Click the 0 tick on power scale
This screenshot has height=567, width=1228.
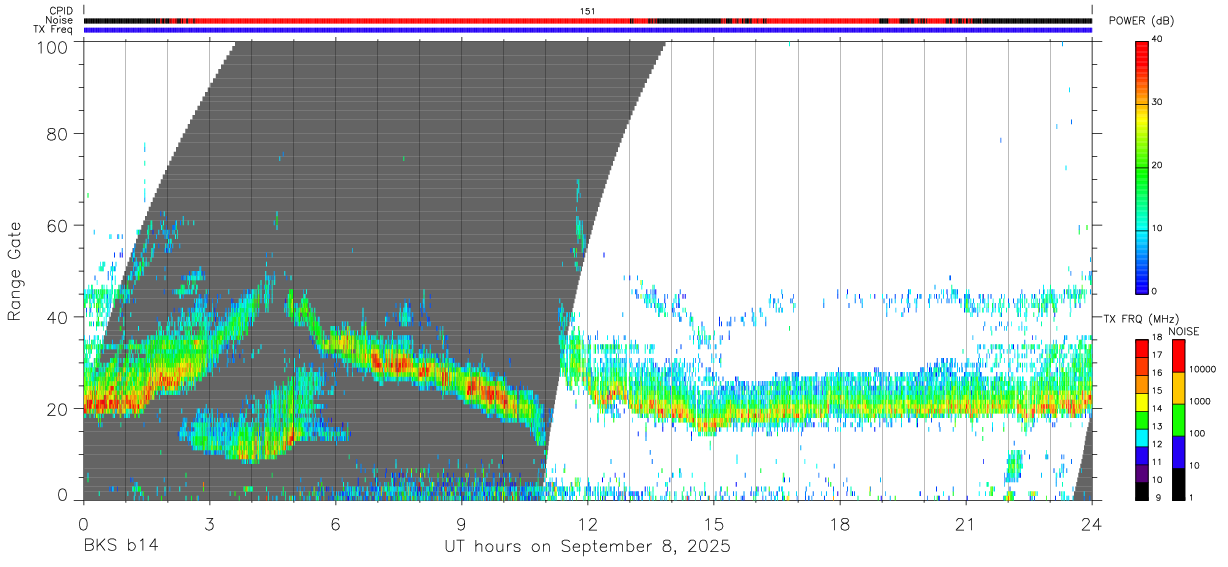click(x=1155, y=291)
